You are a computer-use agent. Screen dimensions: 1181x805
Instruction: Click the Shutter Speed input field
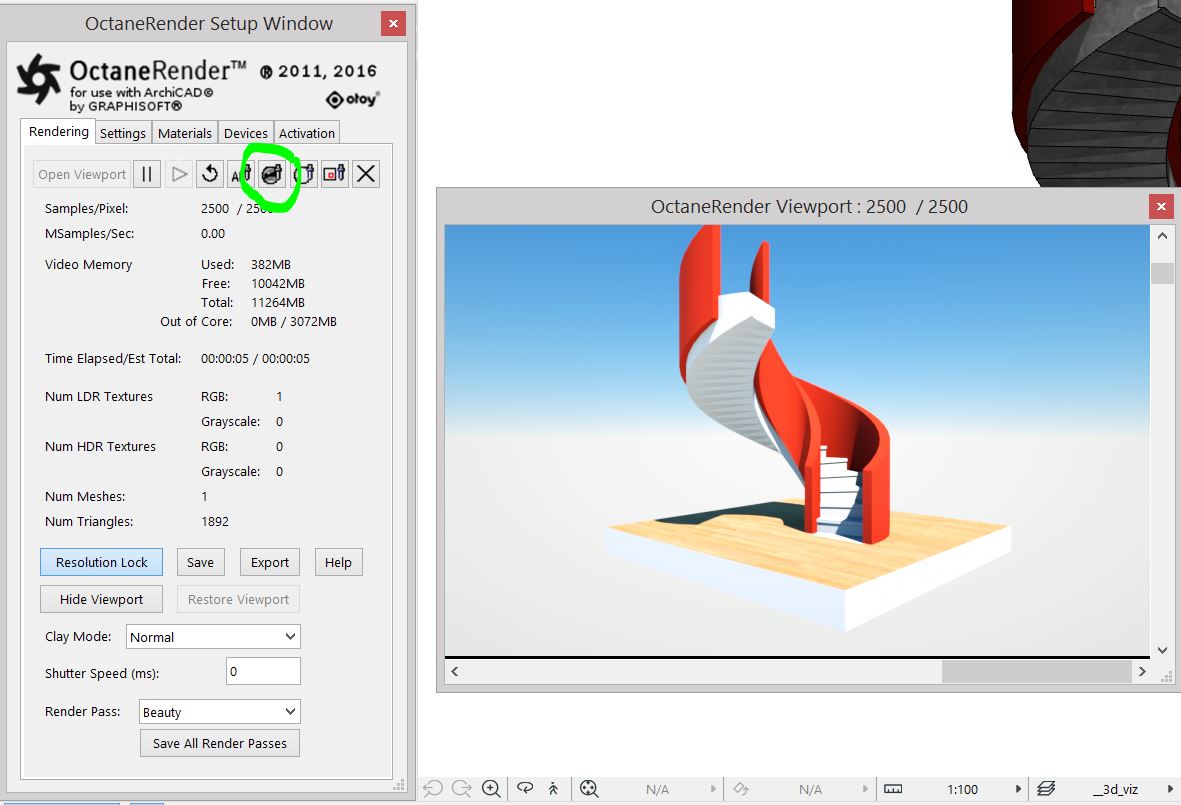263,671
